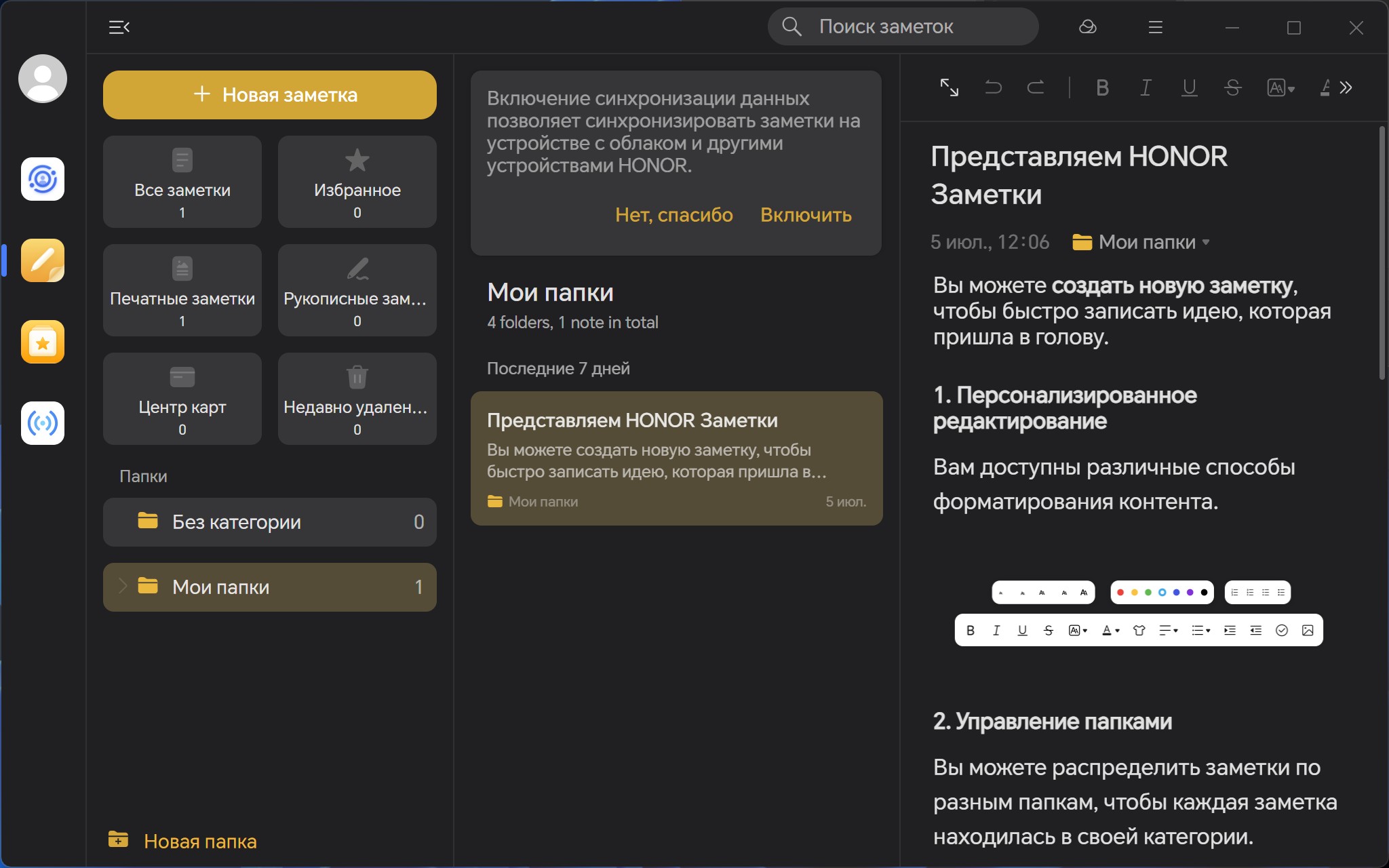Toggle italic formatting in the editor toolbar
Image resolution: width=1389 pixels, height=868 pixels.
pyautogui.click(x=1146, y=87)
